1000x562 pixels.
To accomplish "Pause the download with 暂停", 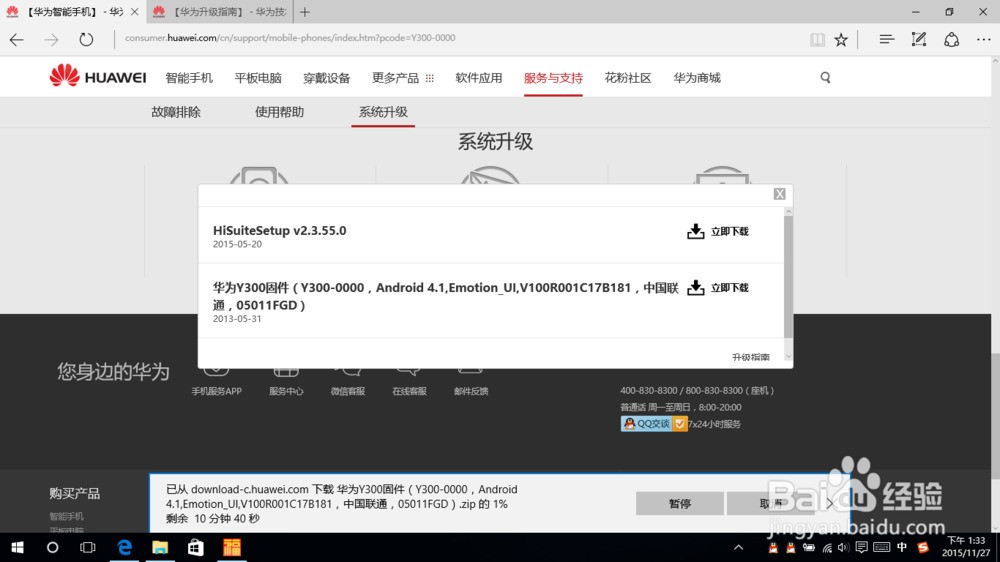I will (x=679, y=503).
